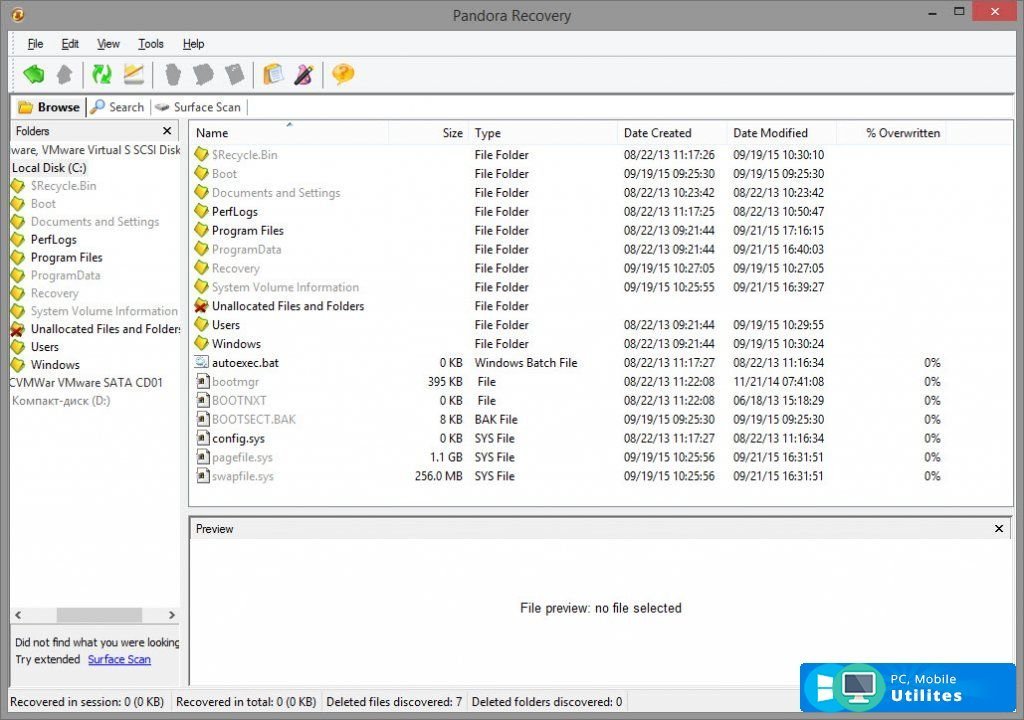This screenshot has width=1024, height=720.
Task: Click the autoexec.bat file icon in list
Action: click(x=202, y=362)
